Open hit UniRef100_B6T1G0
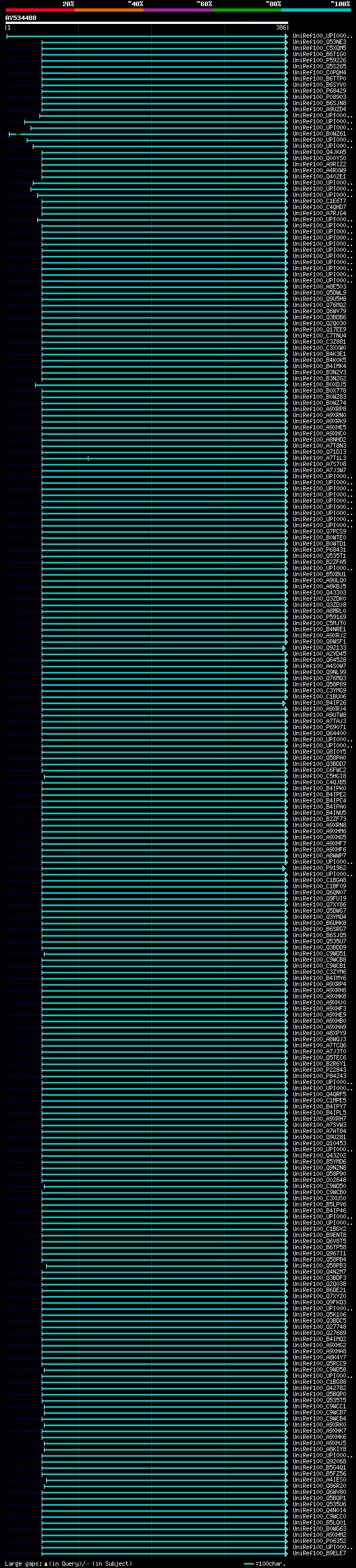The image size is (356, 1568). click(x=319, y=54)
